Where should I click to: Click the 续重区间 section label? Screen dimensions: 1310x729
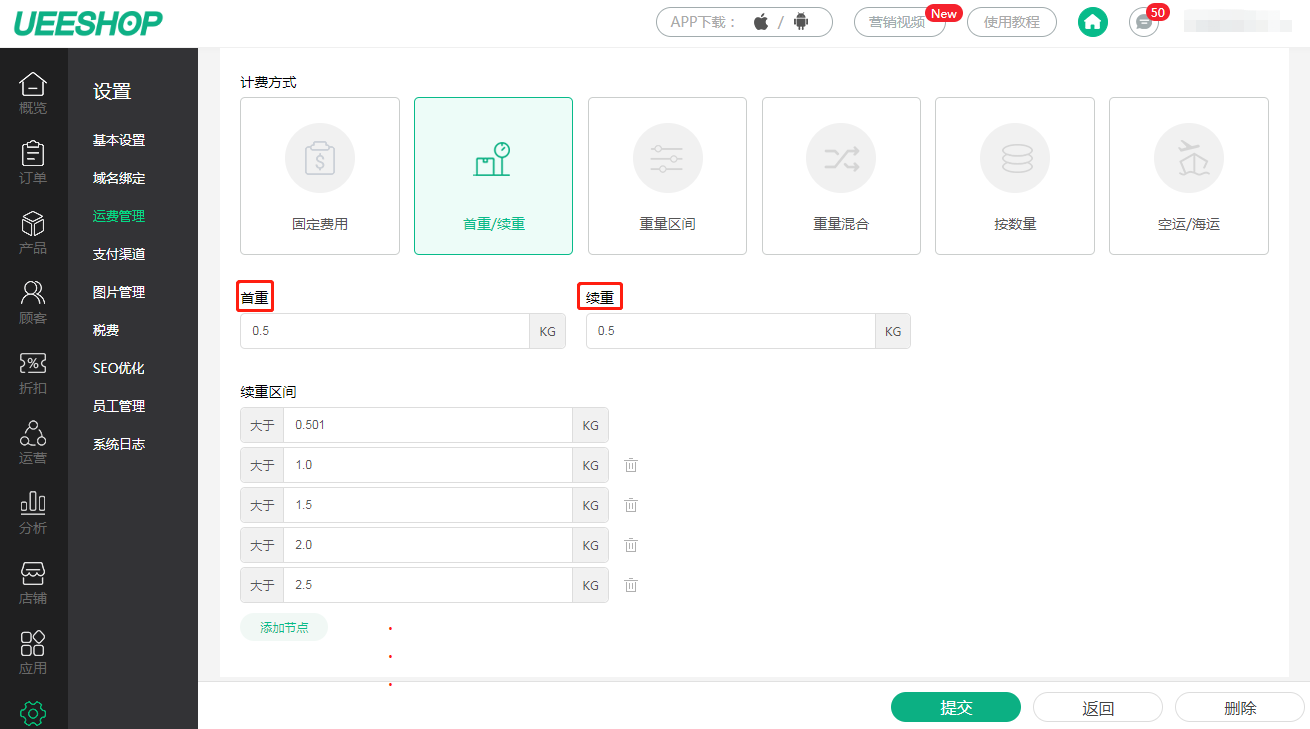[x=268, y=392]
